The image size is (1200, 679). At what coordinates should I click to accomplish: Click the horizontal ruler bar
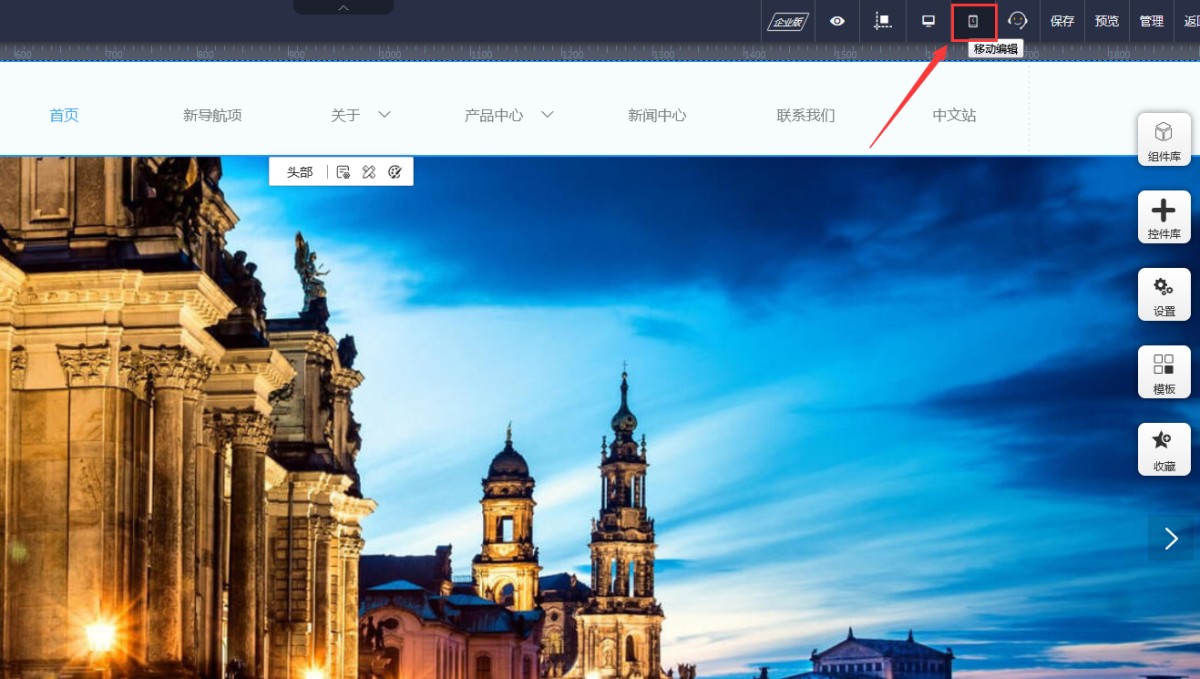[600, 52]
